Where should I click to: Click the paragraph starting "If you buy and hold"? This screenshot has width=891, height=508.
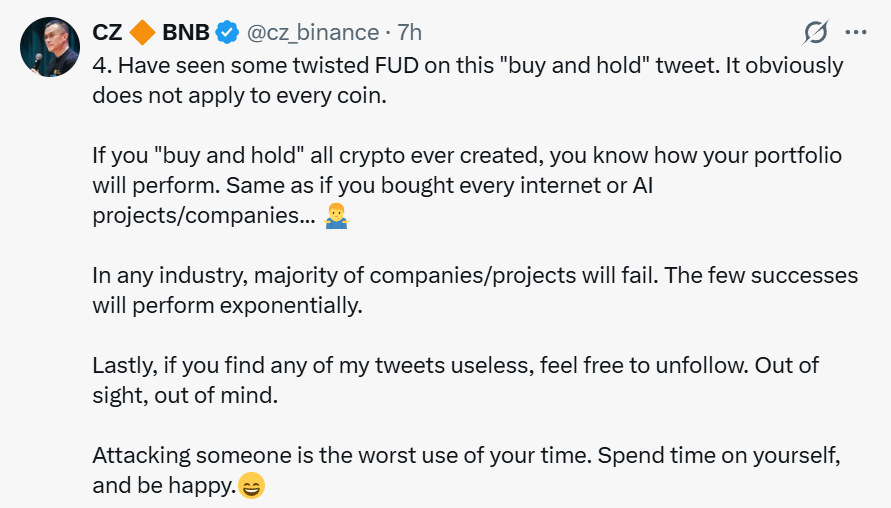click(467, 157)
